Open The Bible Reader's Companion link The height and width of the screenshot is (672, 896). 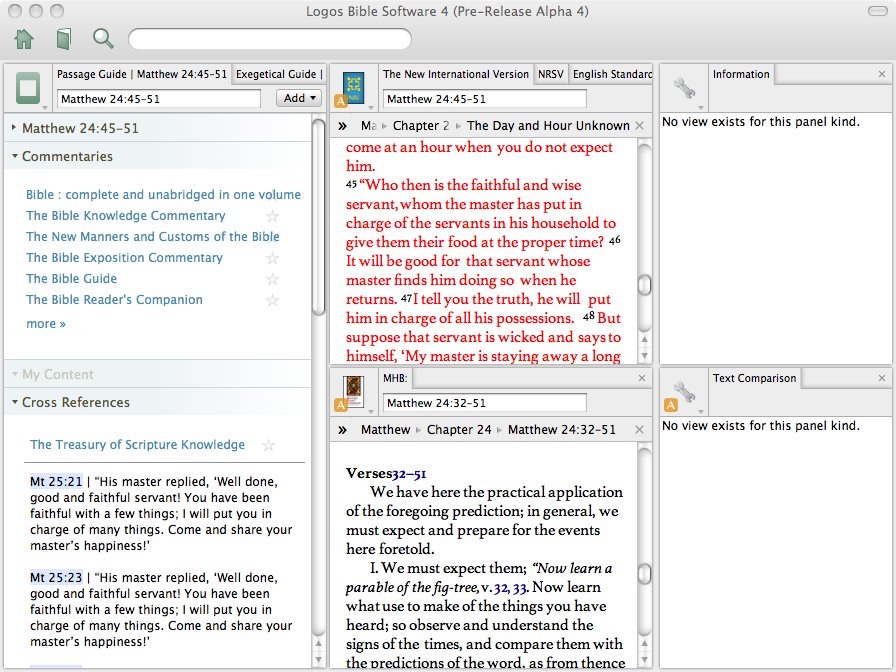[x=114, y=300]
